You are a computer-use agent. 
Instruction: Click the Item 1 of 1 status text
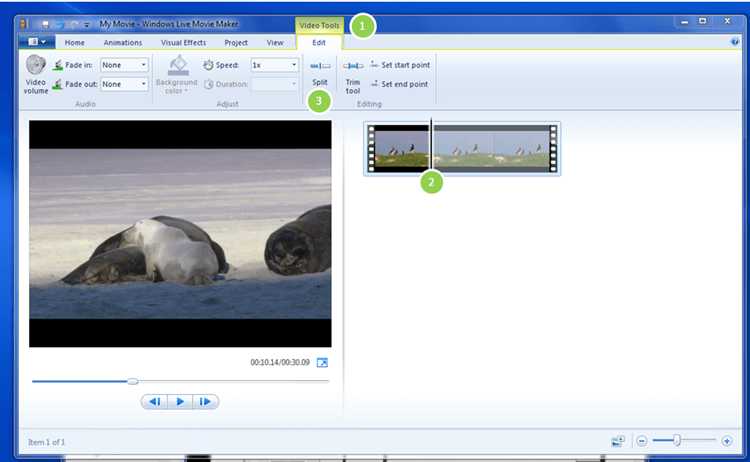(46, 442)
